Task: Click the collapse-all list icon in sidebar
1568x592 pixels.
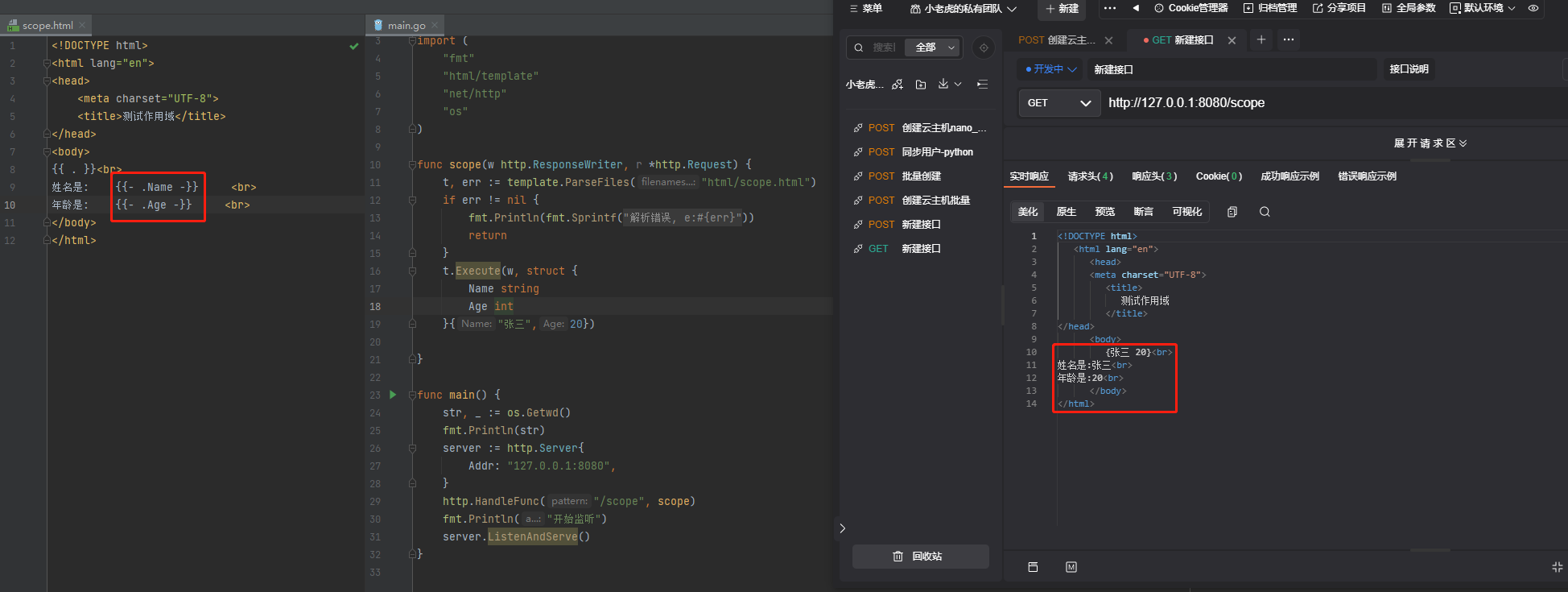Action: pos(982,84)
